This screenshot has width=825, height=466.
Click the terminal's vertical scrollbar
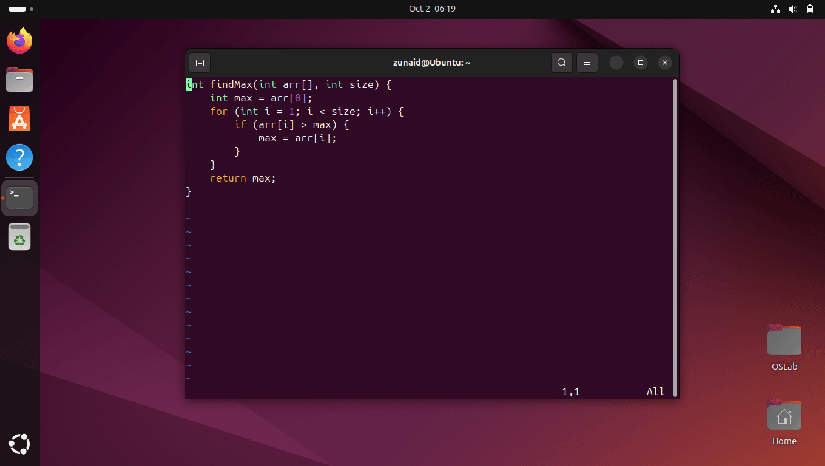click(x=675, y=238)
